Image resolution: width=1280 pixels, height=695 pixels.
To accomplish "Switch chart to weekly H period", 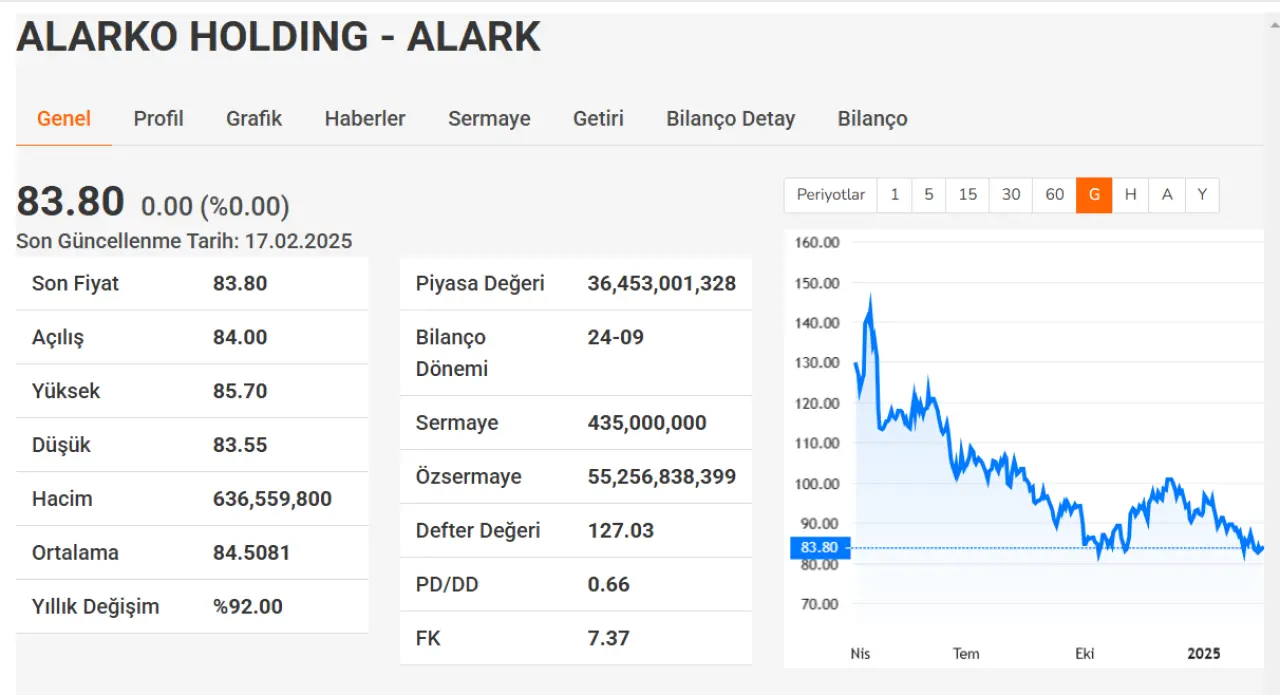I will pos(1130,195).
